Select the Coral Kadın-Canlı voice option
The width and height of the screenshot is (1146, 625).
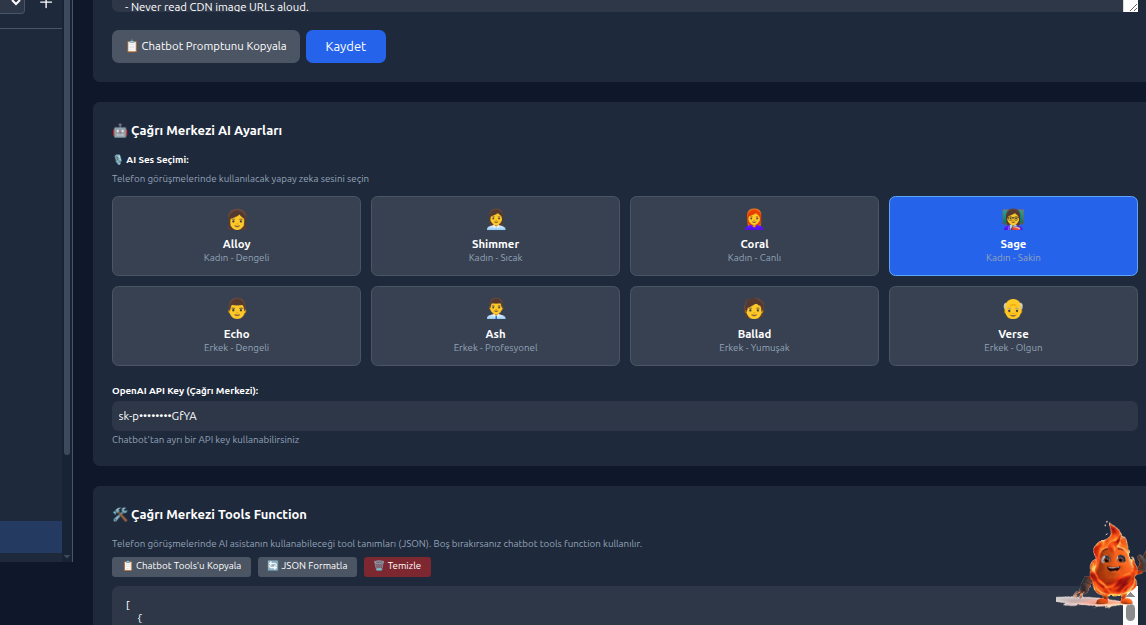754,236
